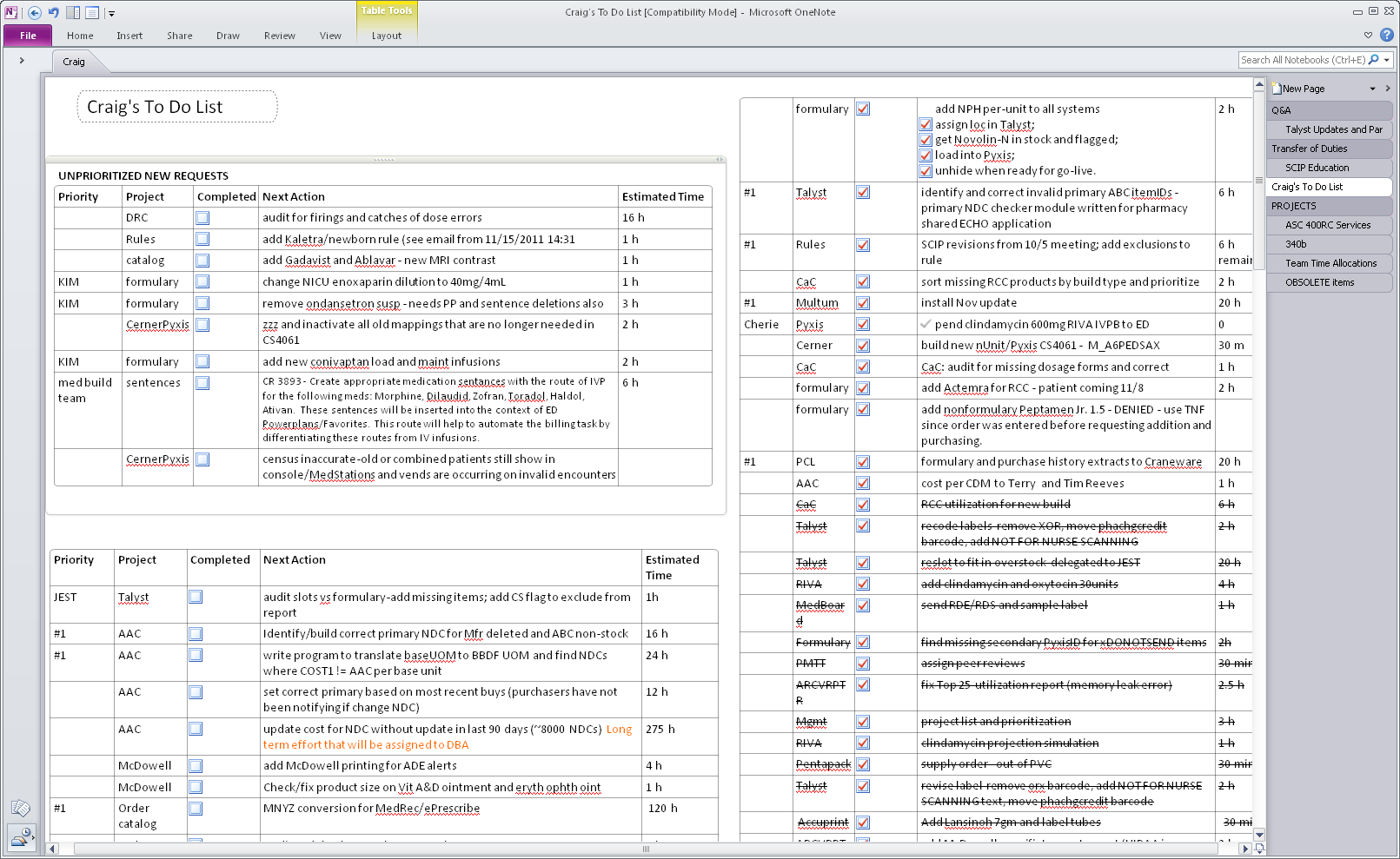The width and height of the screenshot is (1400, 859).
Task: Expand the collapsed navigation pane chevron
Action: [x=22, y=61]
